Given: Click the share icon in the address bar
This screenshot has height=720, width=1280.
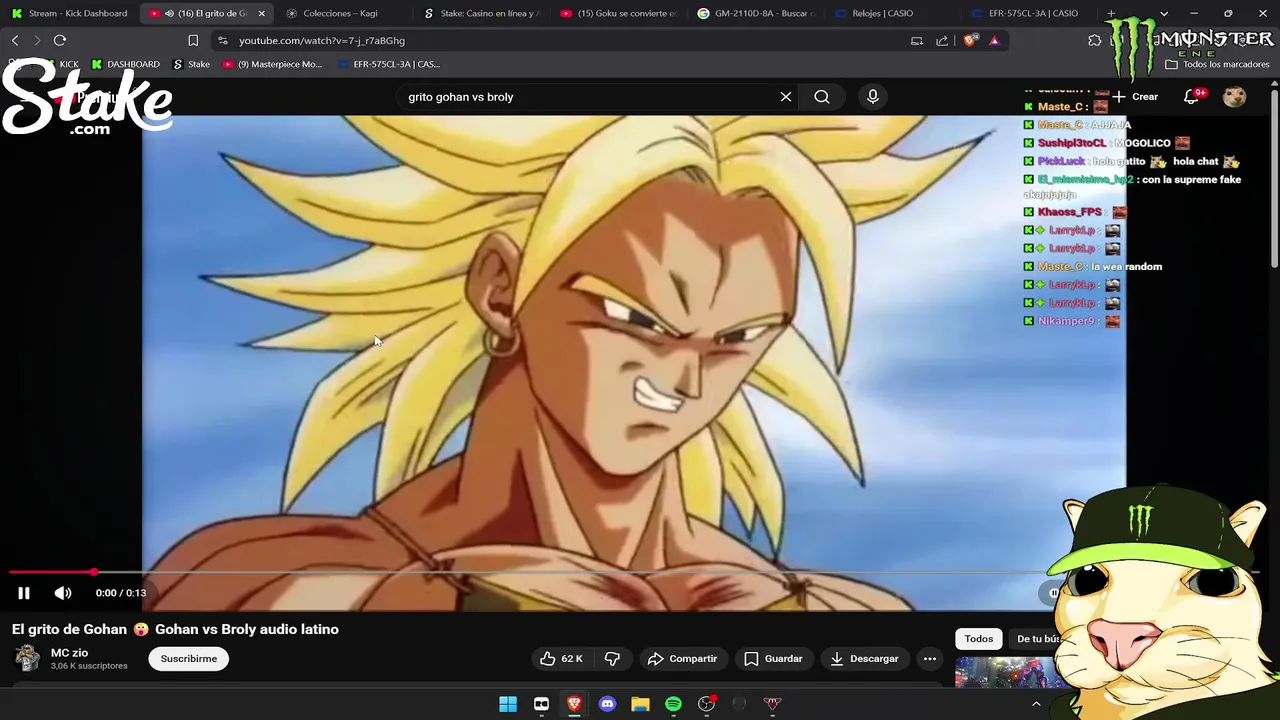Looking at the screenshot, I should [942, 41].
